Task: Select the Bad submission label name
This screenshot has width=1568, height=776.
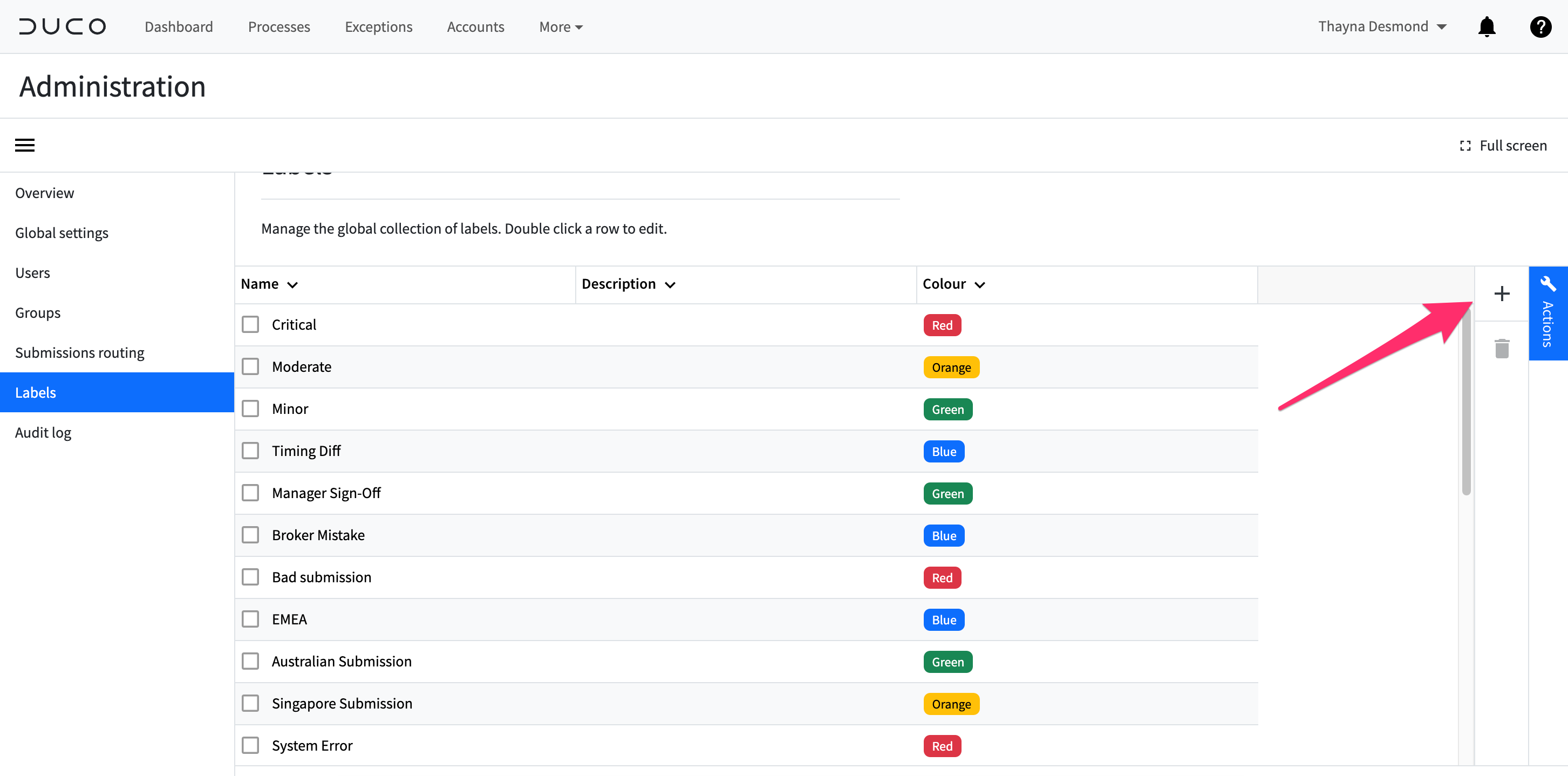Action: pyautogui.click(x=322, y=577)
